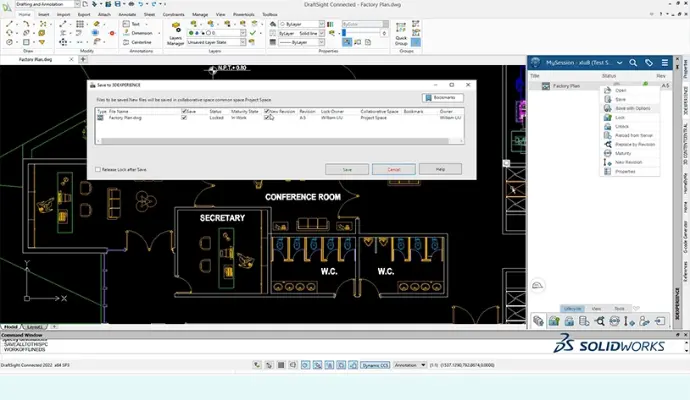Image resolution: width=690 pixels, height=400 pixels.
Task: Expand the MySession chevron dropdown
Action: tap(619, 63)
